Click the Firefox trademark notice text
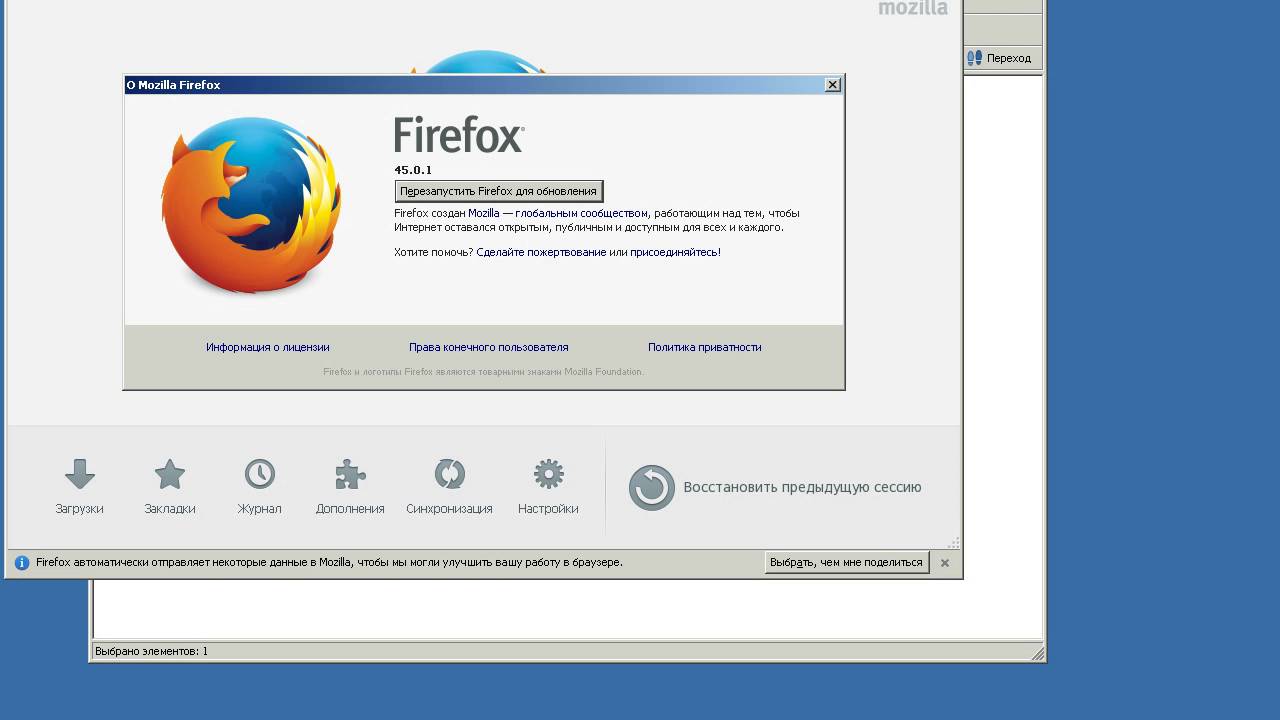This screenshot has height=720, width=1280. pyautogui.click(x=483, y=372)
